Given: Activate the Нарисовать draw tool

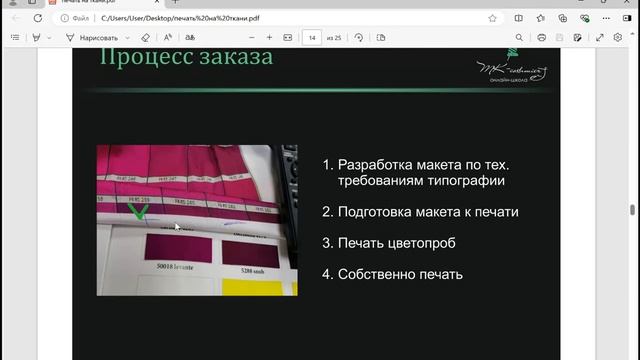Looking at the screenshot, I should point(92,38).
